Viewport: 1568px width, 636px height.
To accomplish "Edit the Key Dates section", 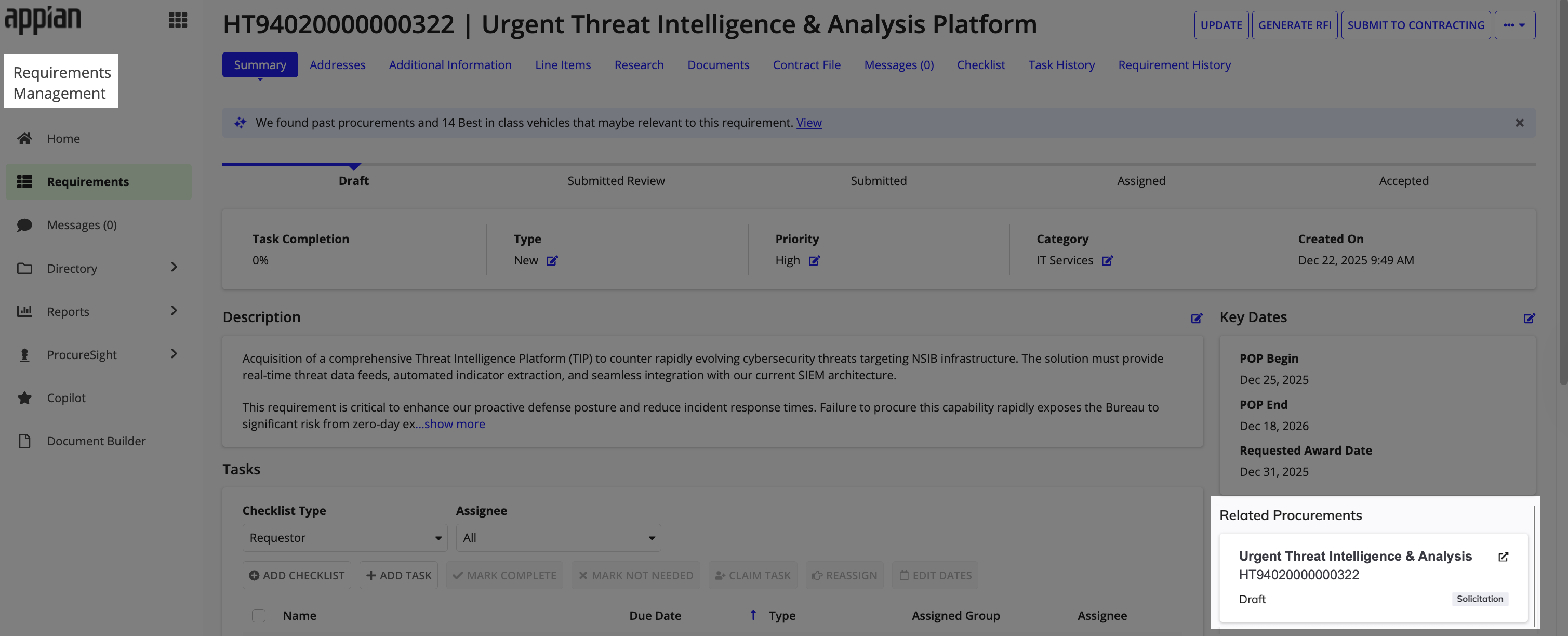I will [x=1529, y=319].
